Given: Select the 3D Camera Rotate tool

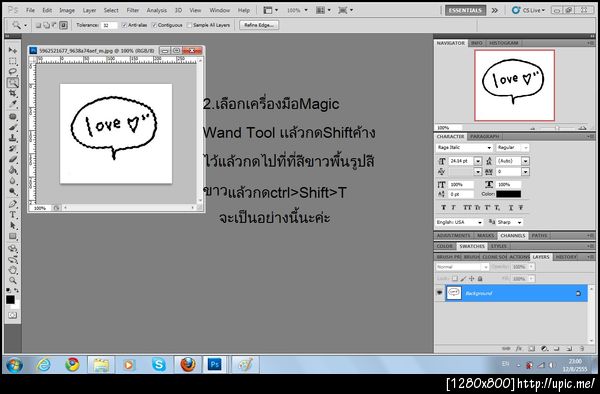Looking at the screenshot, I should (13, 259).
